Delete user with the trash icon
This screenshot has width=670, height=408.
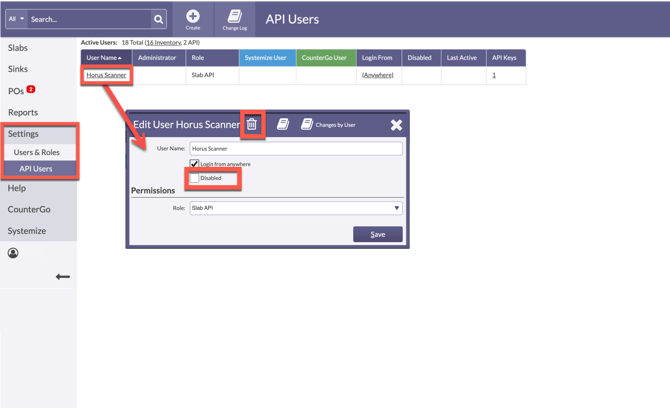click(252, 124)
